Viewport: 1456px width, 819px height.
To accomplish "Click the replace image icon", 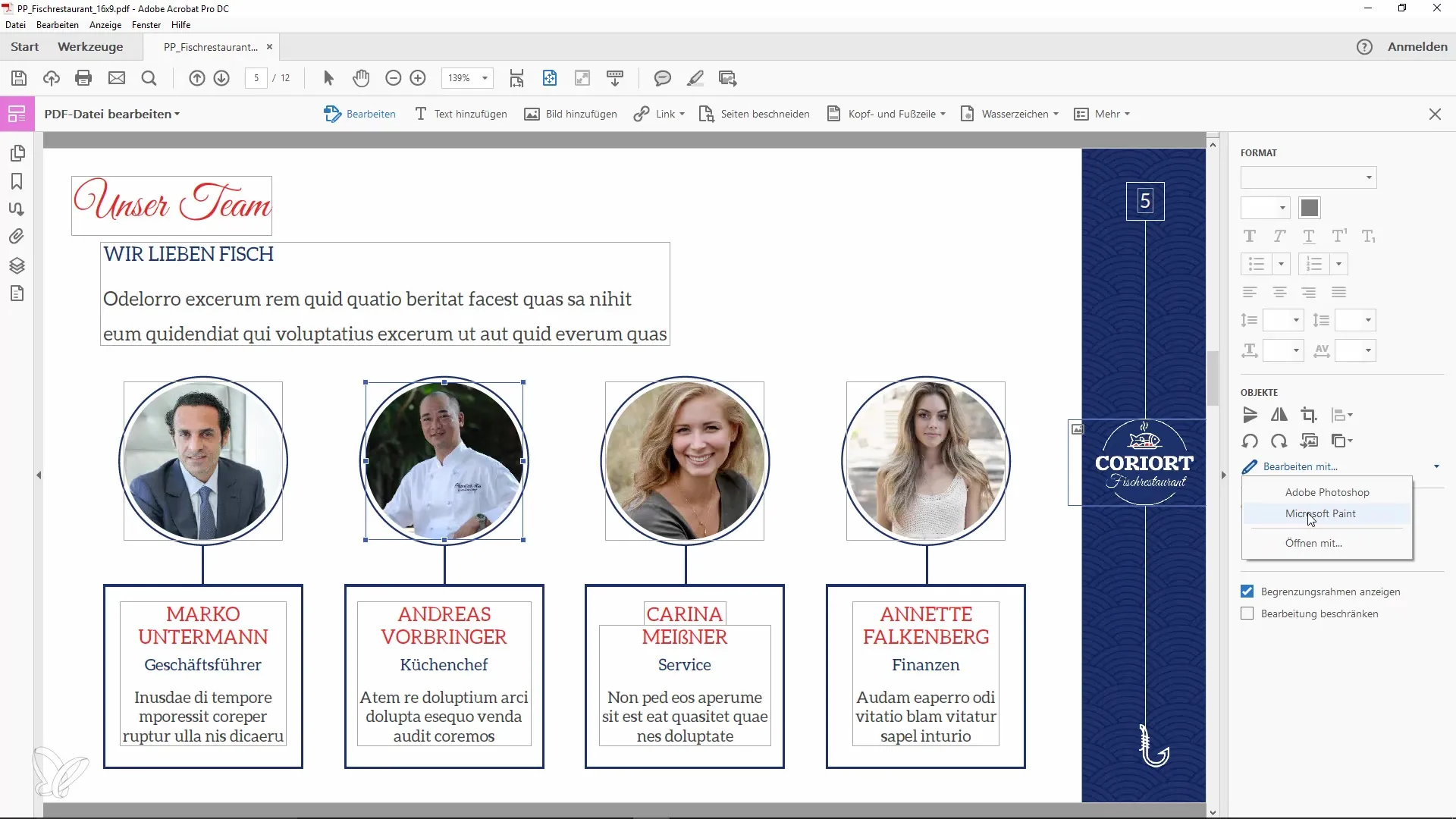I will point(1309,441).
